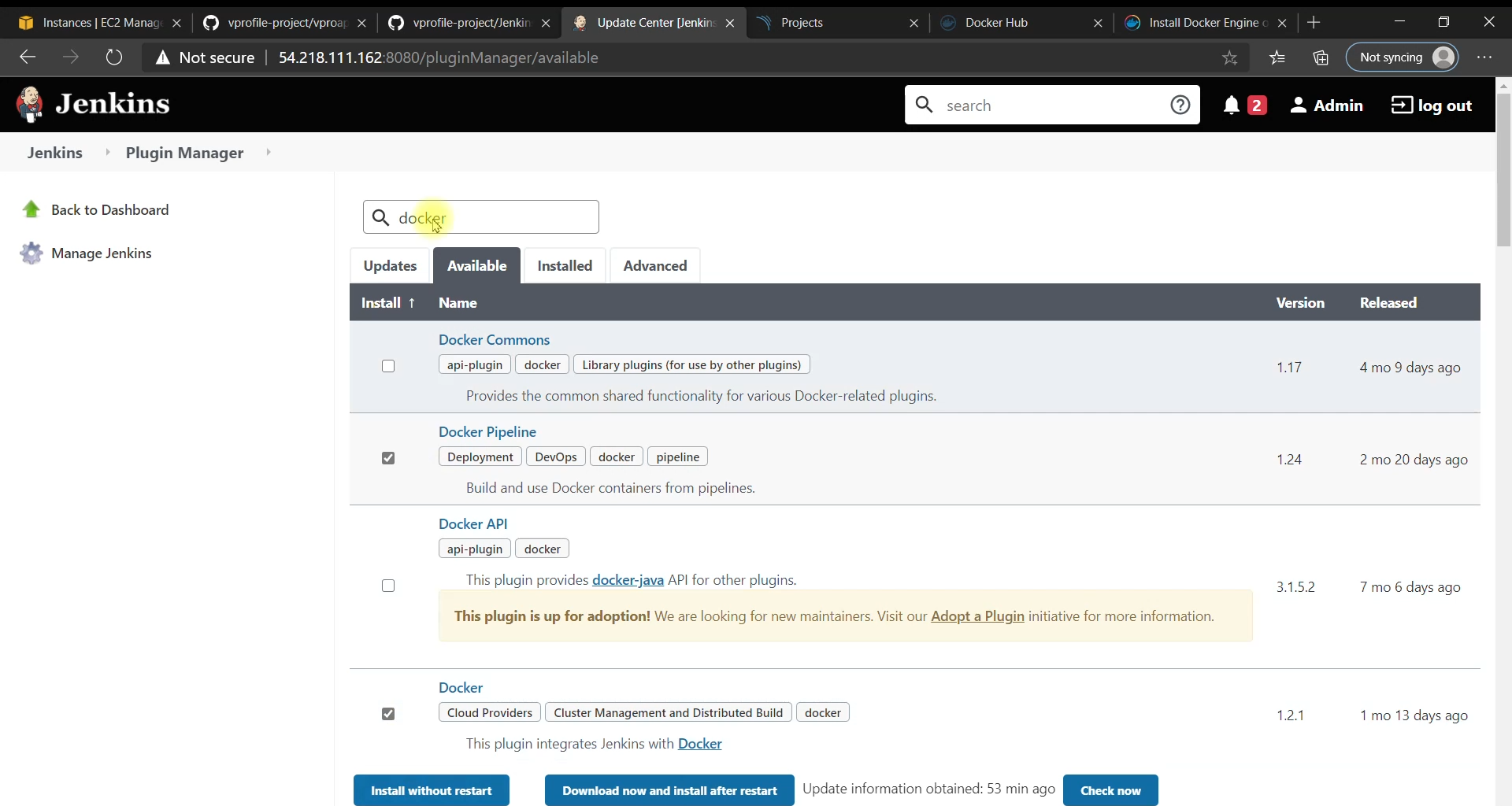Click the Cloud Providers tag
Image resolution: width=1512 pixels, height=806 pixels.
coord(490,713)
